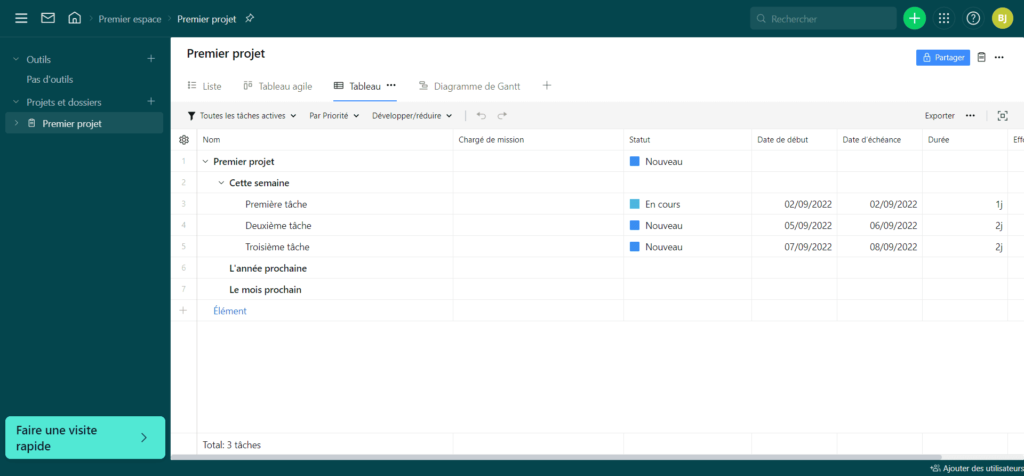Open the Par Priorité dropdown
This screenshot has height=476, width=1024.
tap(334, 116)
